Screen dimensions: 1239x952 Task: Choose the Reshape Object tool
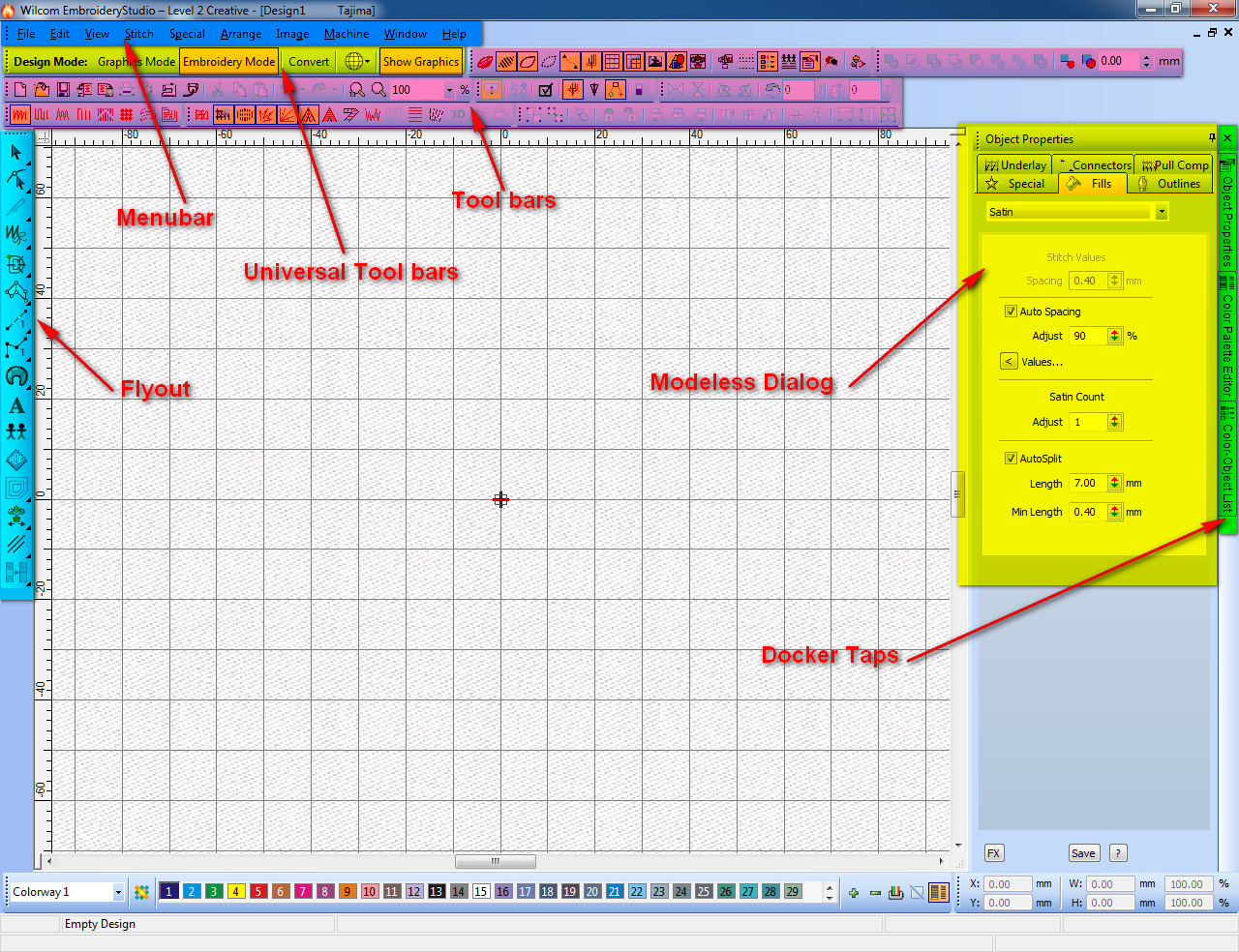pos(16,179)
